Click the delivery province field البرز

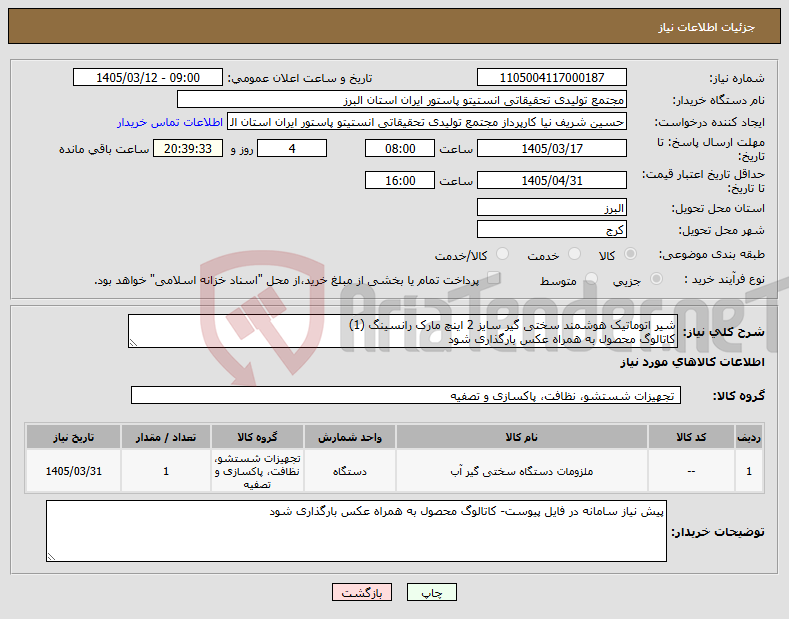click(551, 207)
